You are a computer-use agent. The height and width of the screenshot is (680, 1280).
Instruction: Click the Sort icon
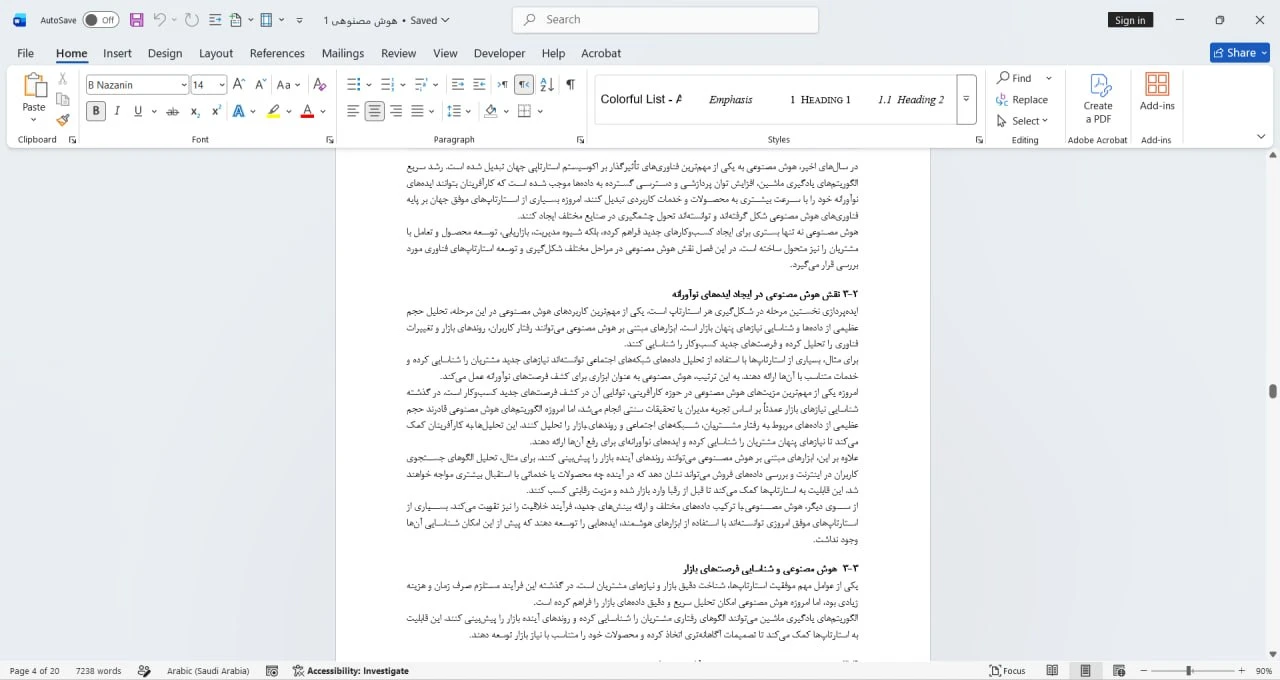pyautogui.click(x=548, y=85)
